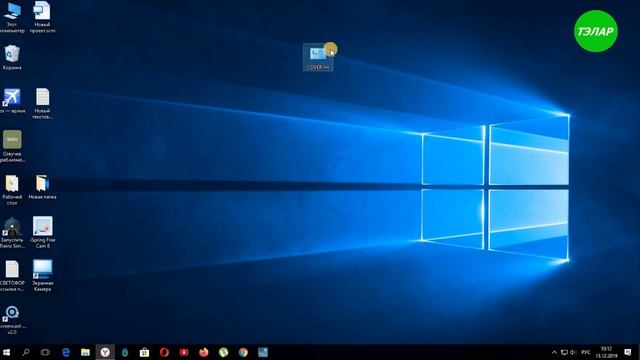This screenshot has width=640, height=360.
Task: Switch input language РУС indicator
Action: click(586, 352)
